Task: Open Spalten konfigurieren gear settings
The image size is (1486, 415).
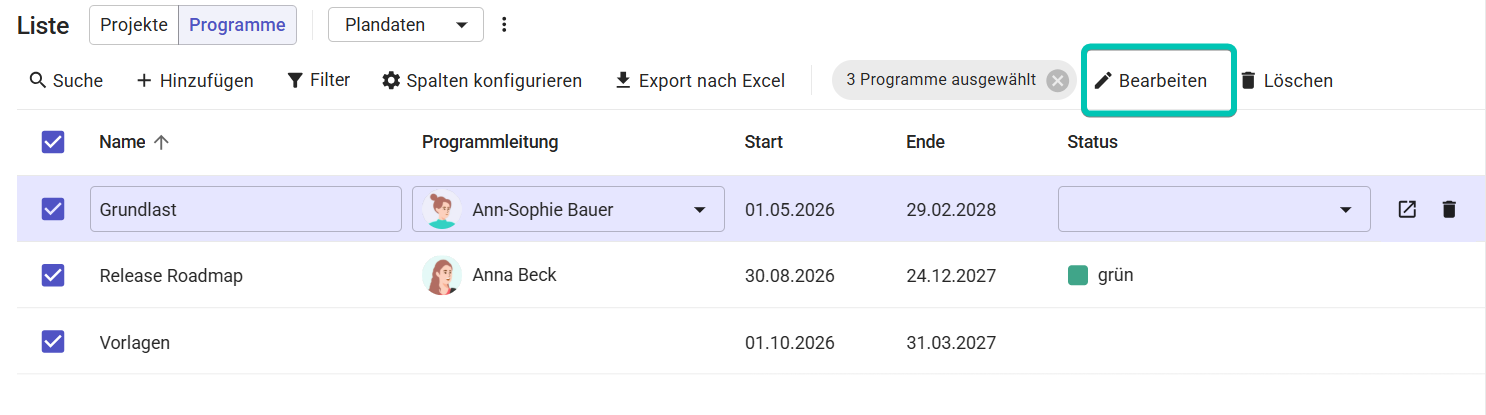Action: click(x=481, y=80)
